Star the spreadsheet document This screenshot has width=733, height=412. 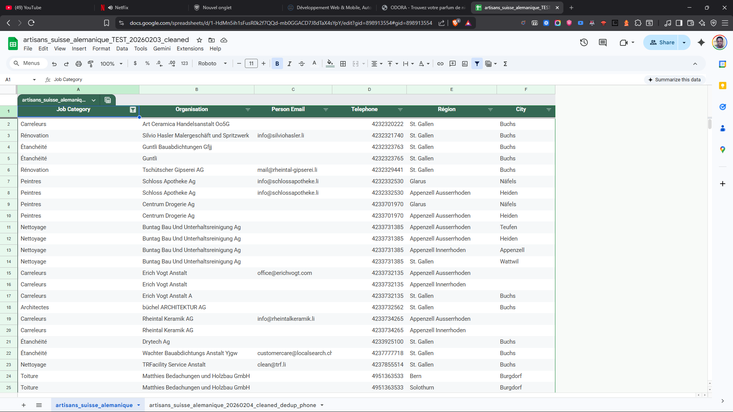pyautogui.click(x=199, y=40)
